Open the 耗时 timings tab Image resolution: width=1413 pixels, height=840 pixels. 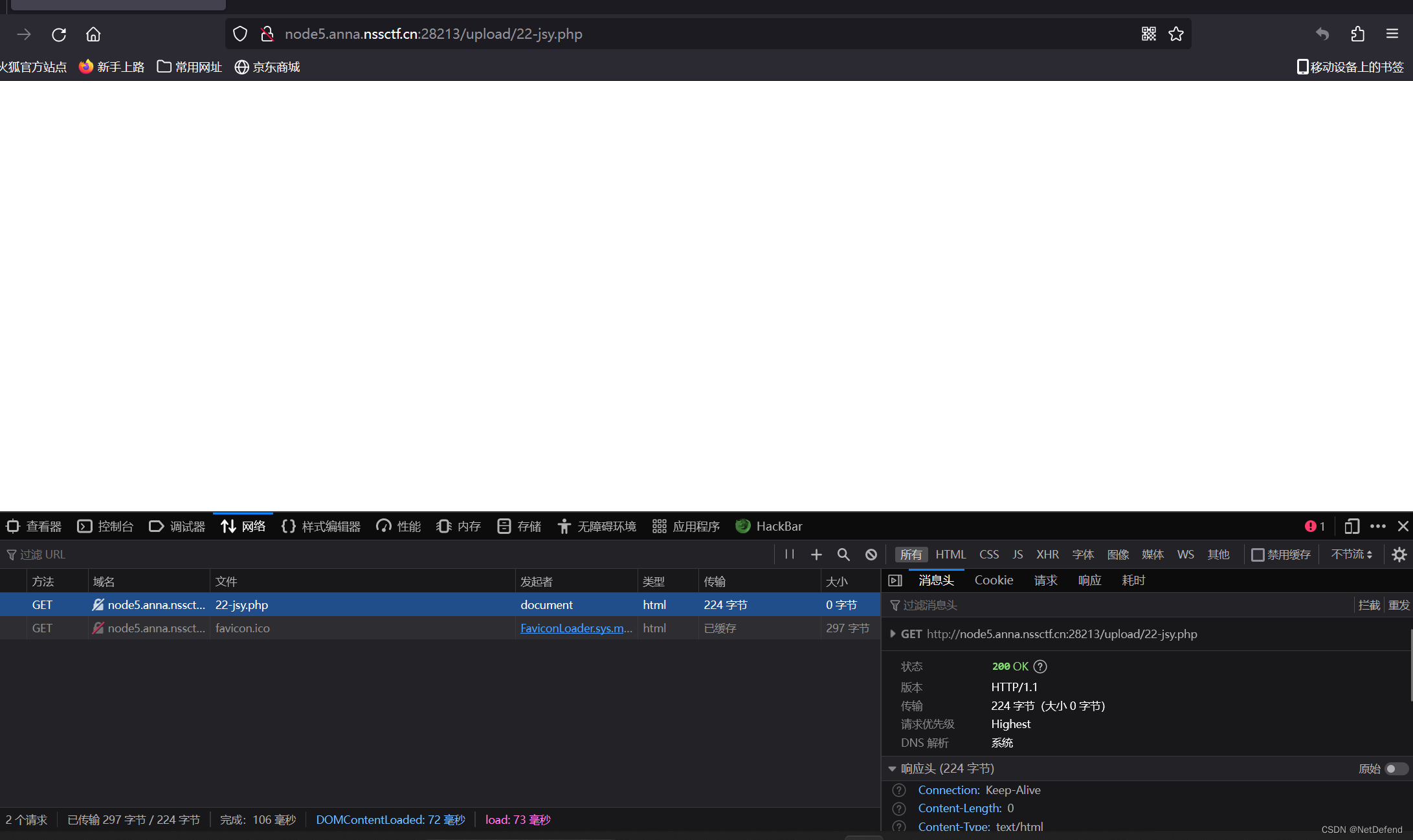(x=1133, y=580)
